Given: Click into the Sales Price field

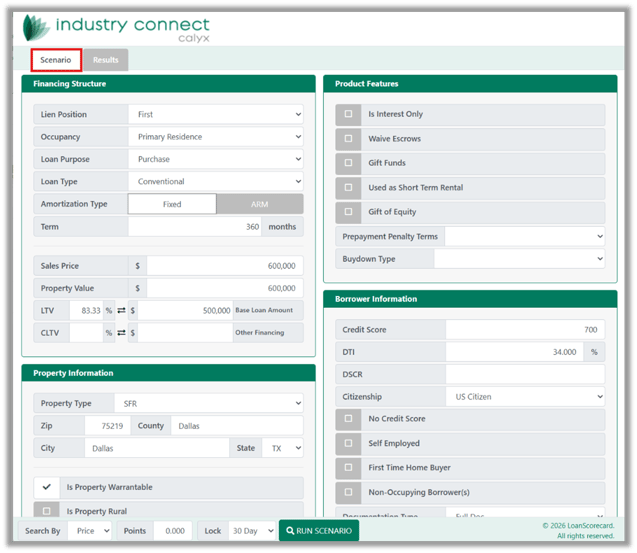Looking at the screenshot, I should click(x=224, y=266).
